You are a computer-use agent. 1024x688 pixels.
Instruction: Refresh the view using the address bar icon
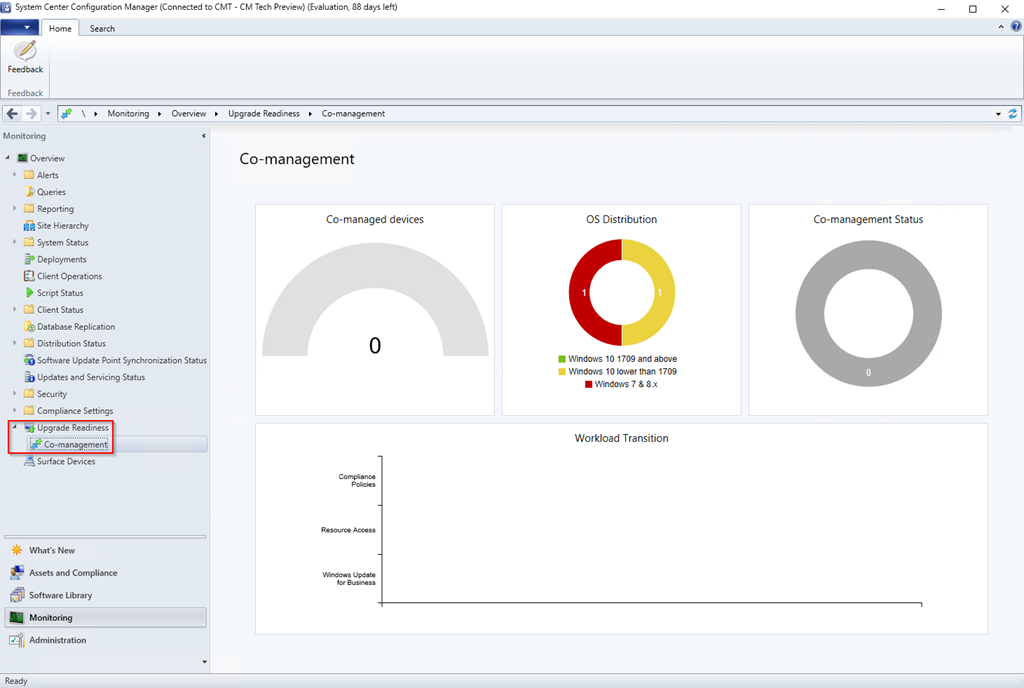[x=1013, y=114]
